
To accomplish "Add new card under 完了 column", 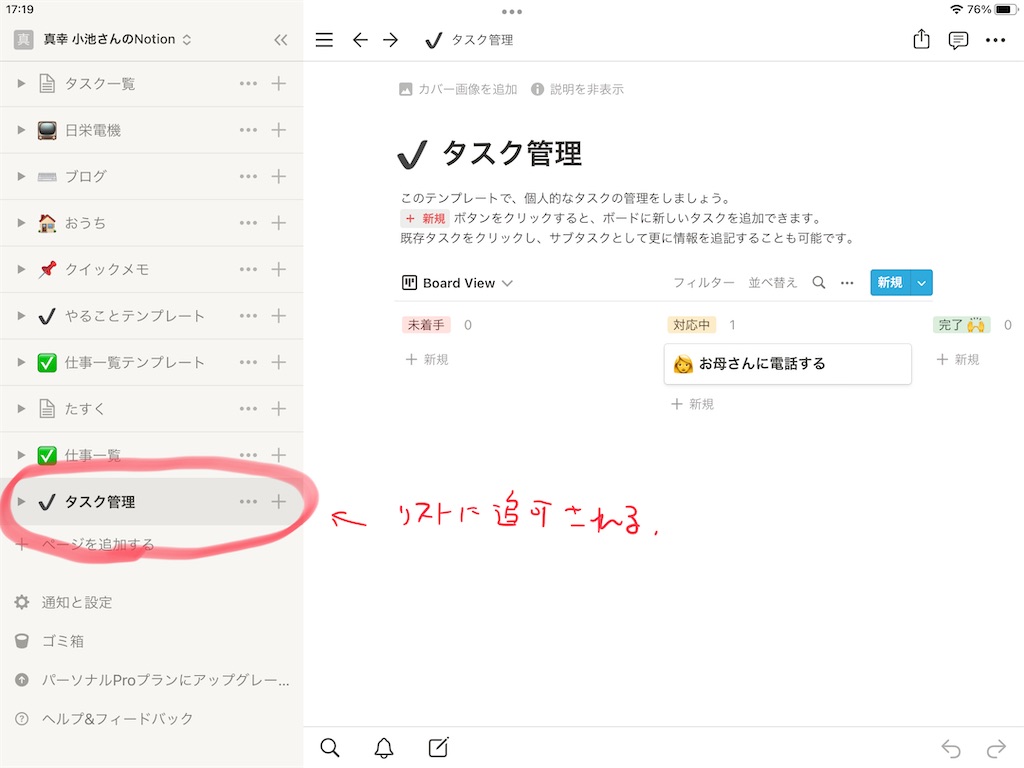I will point(958,360).
